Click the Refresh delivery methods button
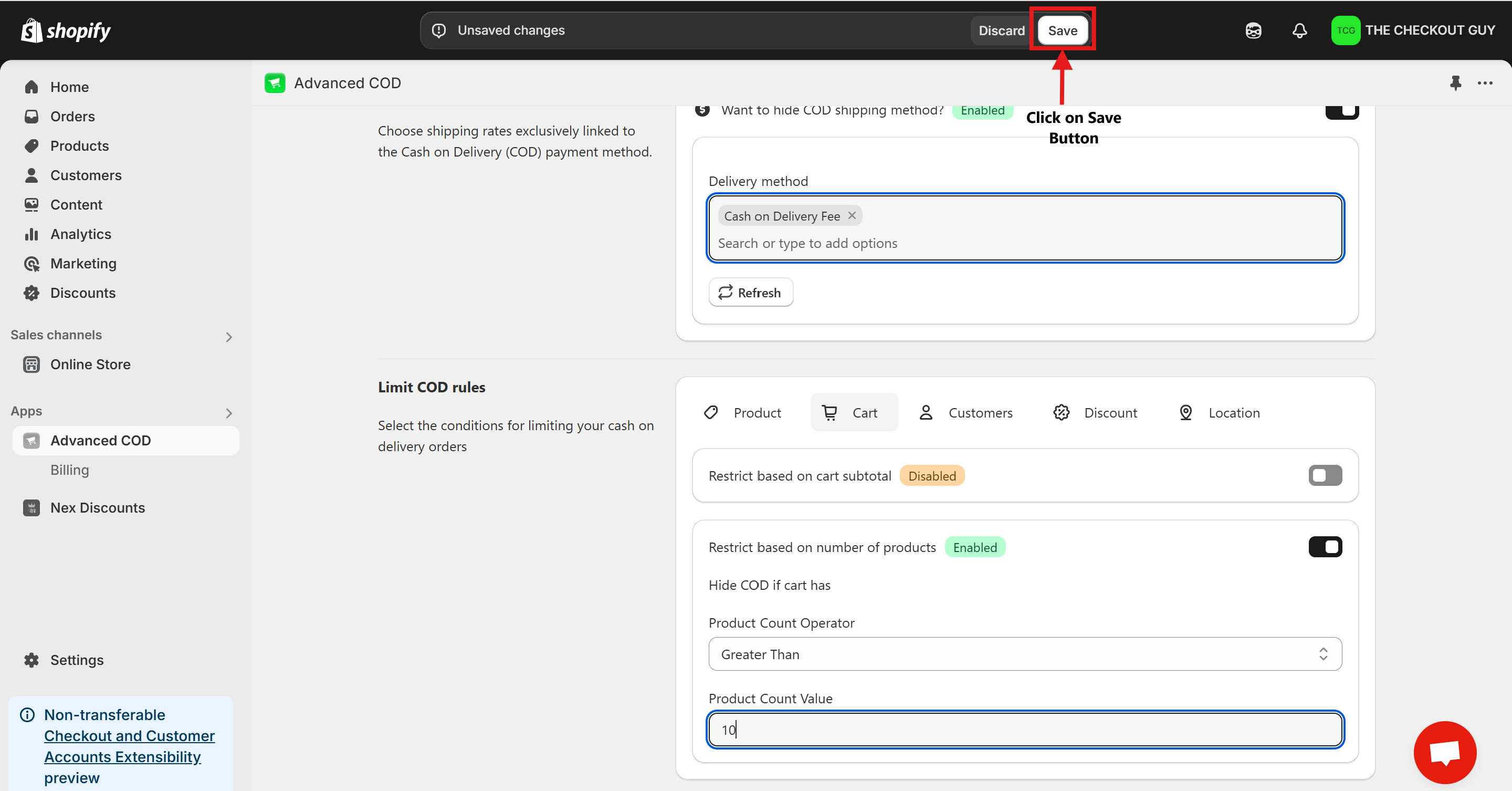 [750, 293]
